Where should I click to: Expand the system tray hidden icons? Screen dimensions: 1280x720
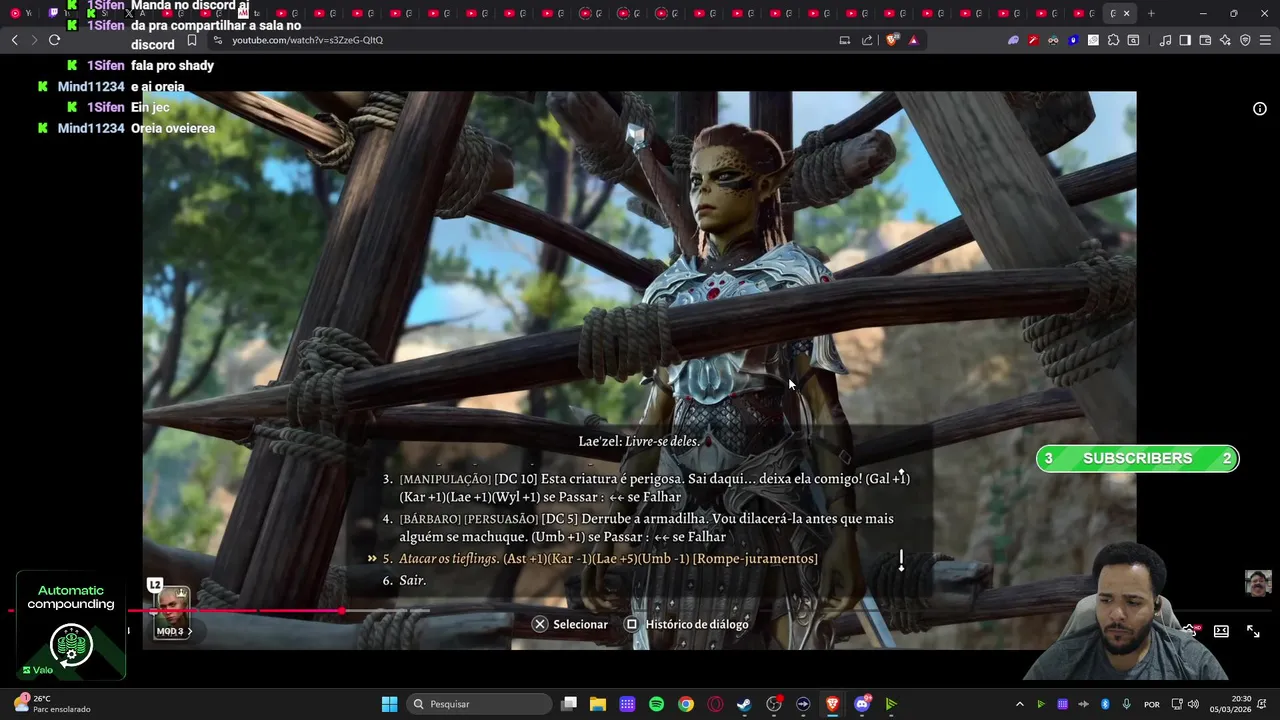coord(1019,704)
